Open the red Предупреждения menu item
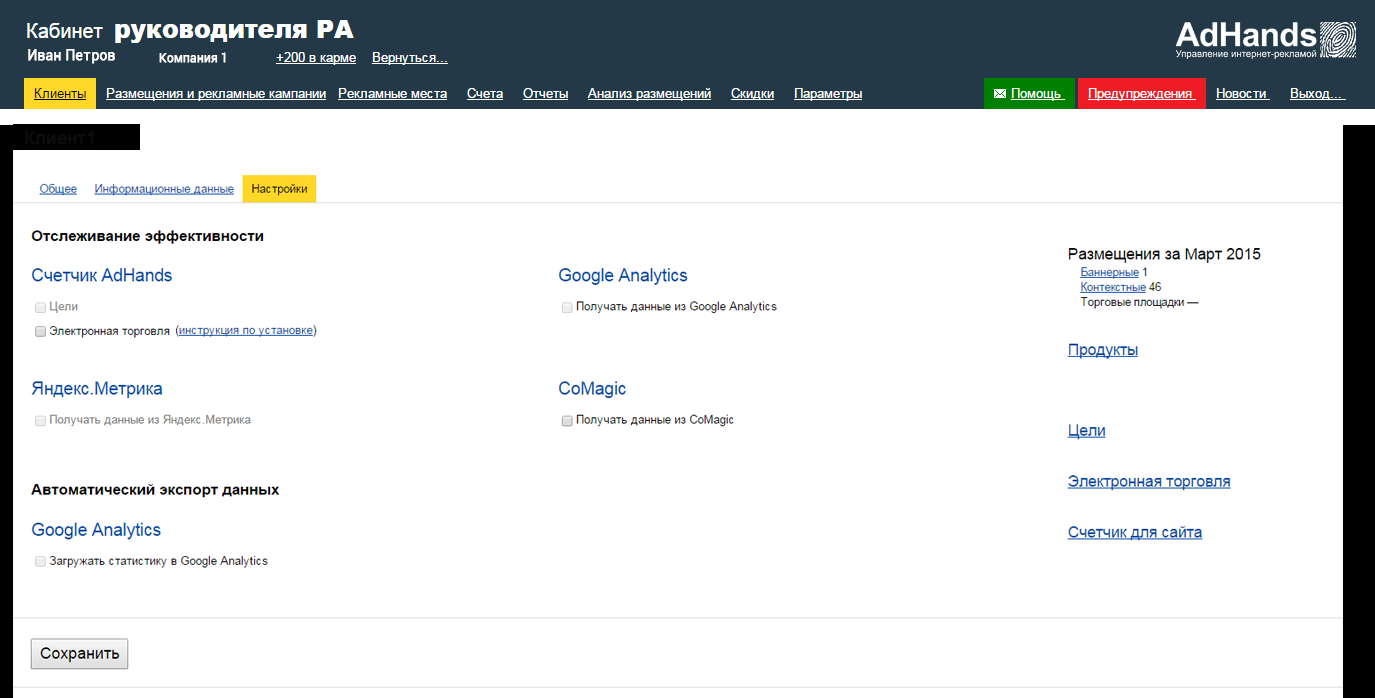 pos(1140,94)
